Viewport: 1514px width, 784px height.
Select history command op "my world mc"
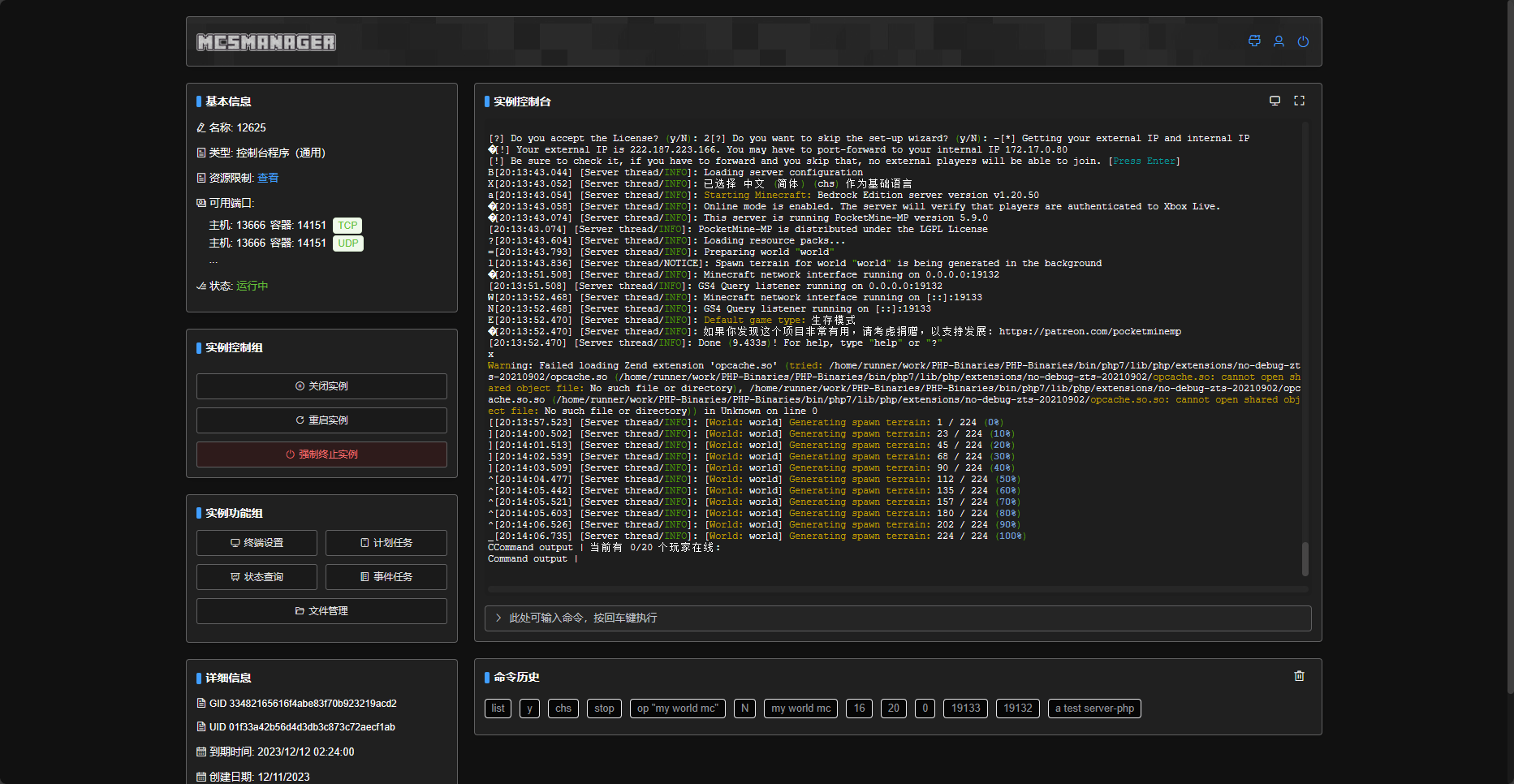(678, 709)
